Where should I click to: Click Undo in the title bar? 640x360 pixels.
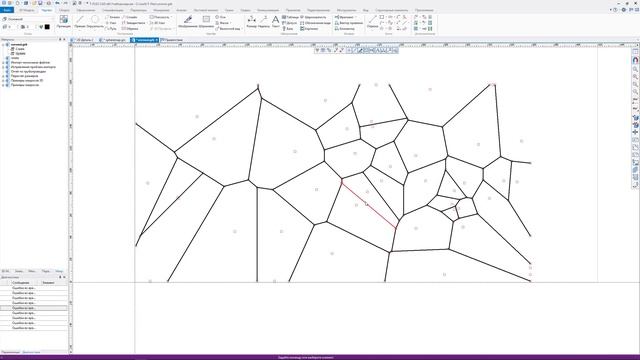(x=58, y=3)
